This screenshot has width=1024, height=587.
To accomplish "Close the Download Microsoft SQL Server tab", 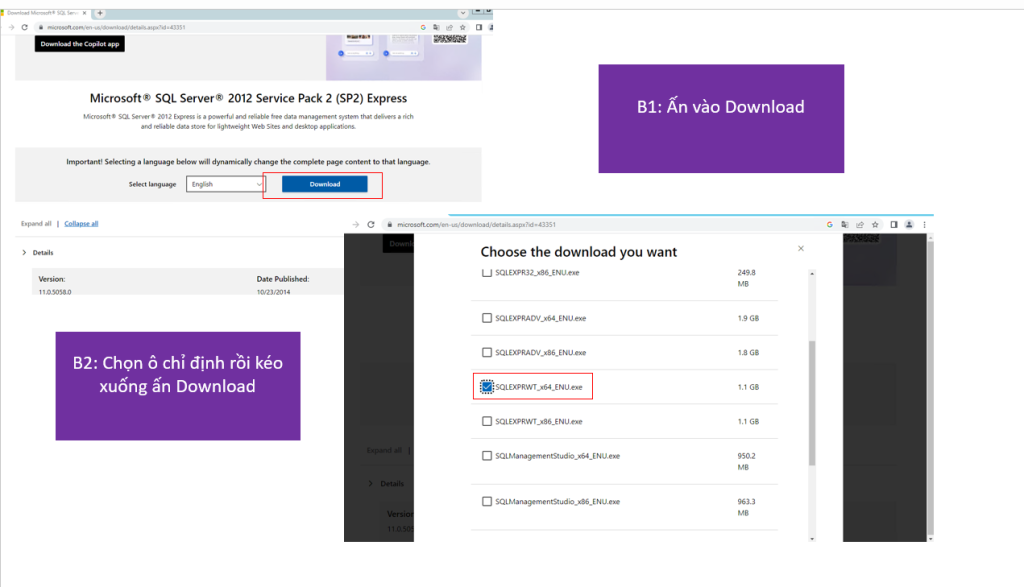I will (84, 13).
